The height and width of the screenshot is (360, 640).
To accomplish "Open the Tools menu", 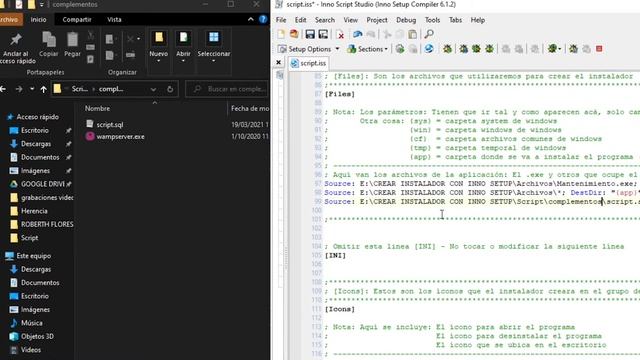I will [x=432, y=20].
